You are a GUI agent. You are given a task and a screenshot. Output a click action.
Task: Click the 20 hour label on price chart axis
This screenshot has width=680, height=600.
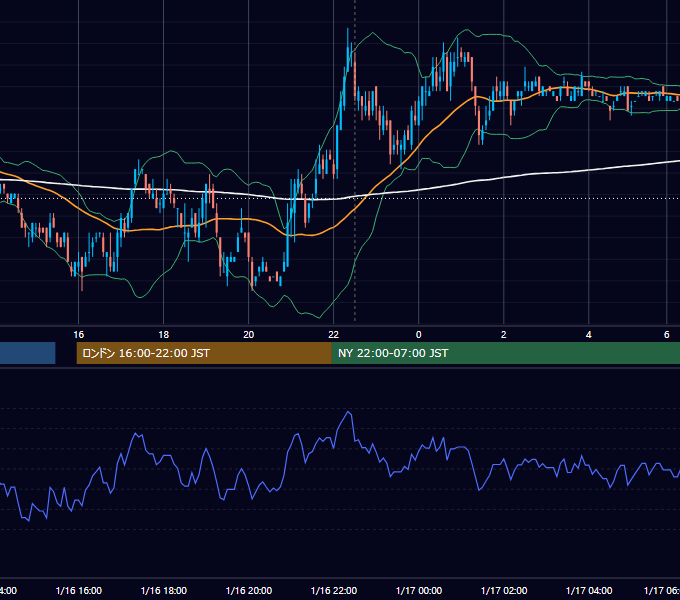point(248,335)
